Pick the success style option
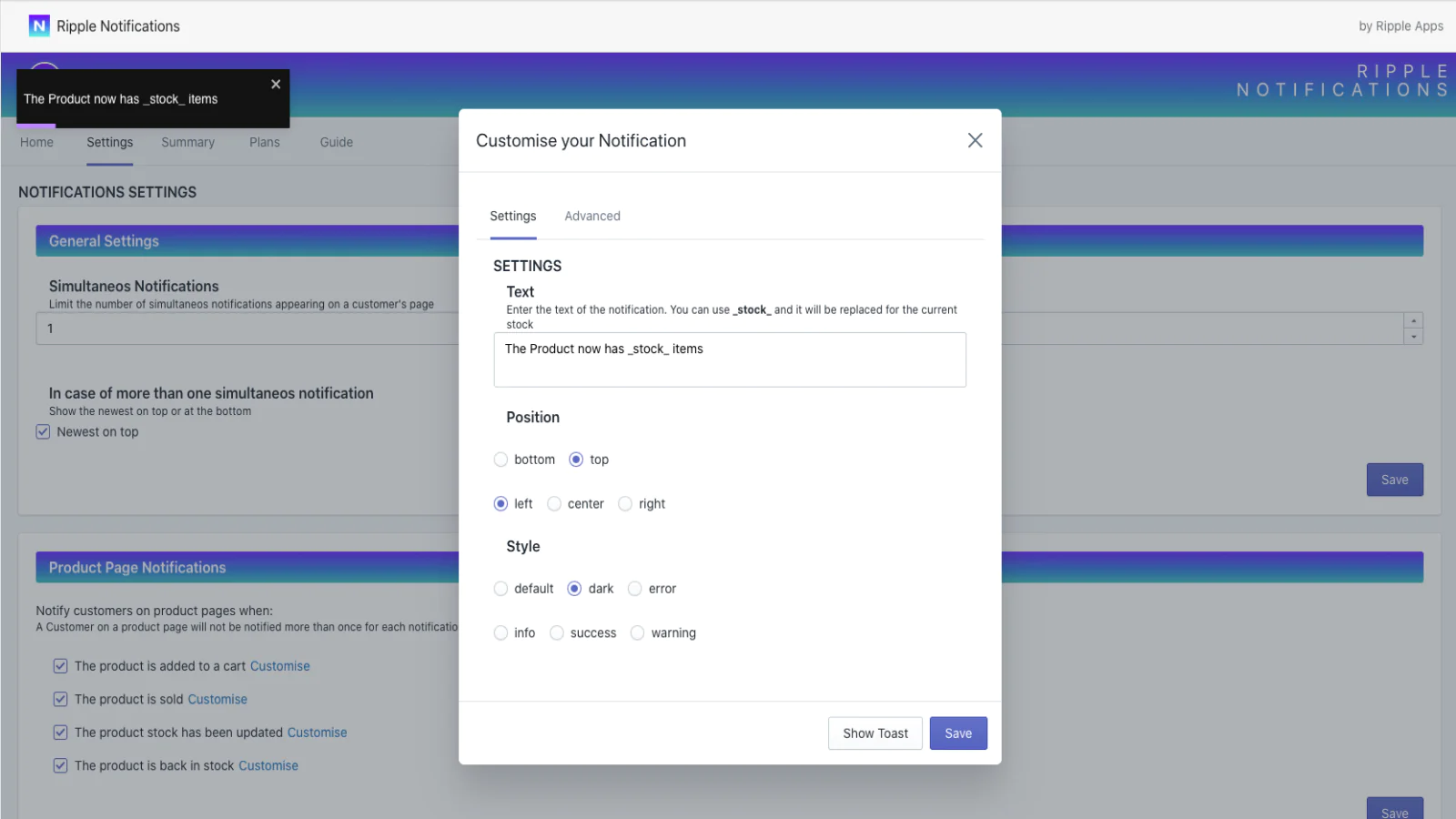Image resolution: width=1456 pixels, height=819 pixels. 557,633
